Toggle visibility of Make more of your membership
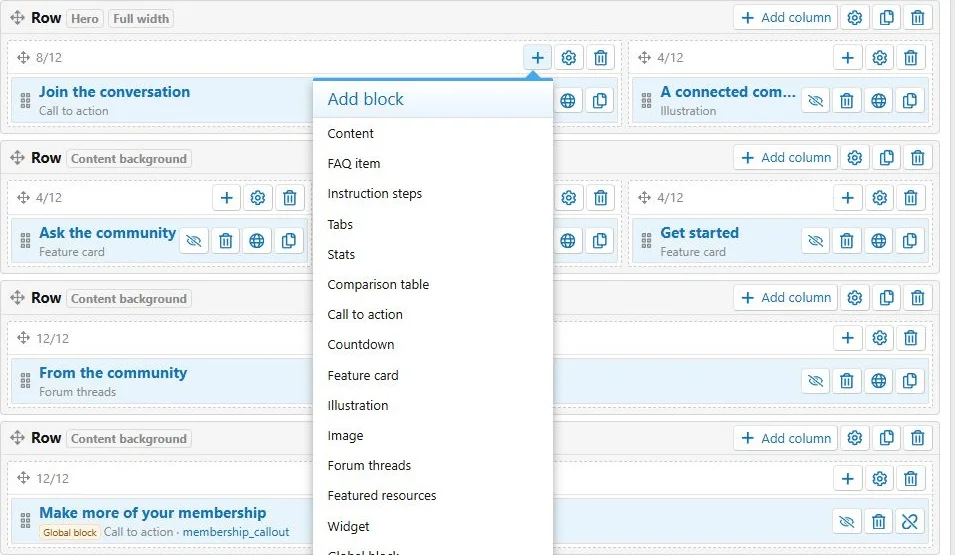The width and height of the screenshot is (955, 555). coord(847,521)
